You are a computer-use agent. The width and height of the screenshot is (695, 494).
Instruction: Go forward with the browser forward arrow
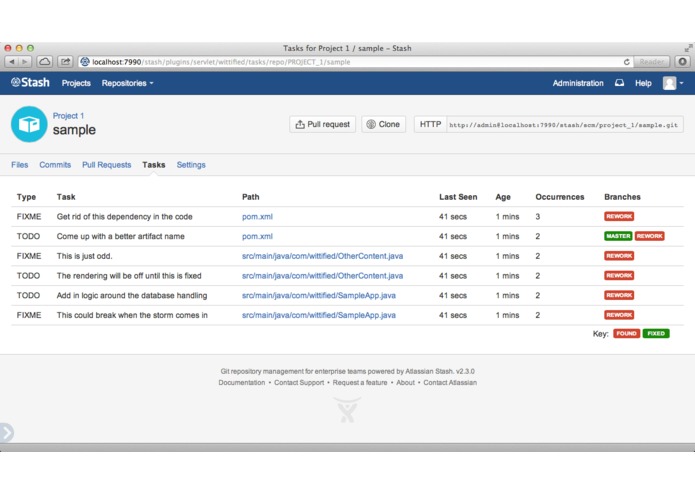[25, 62]
